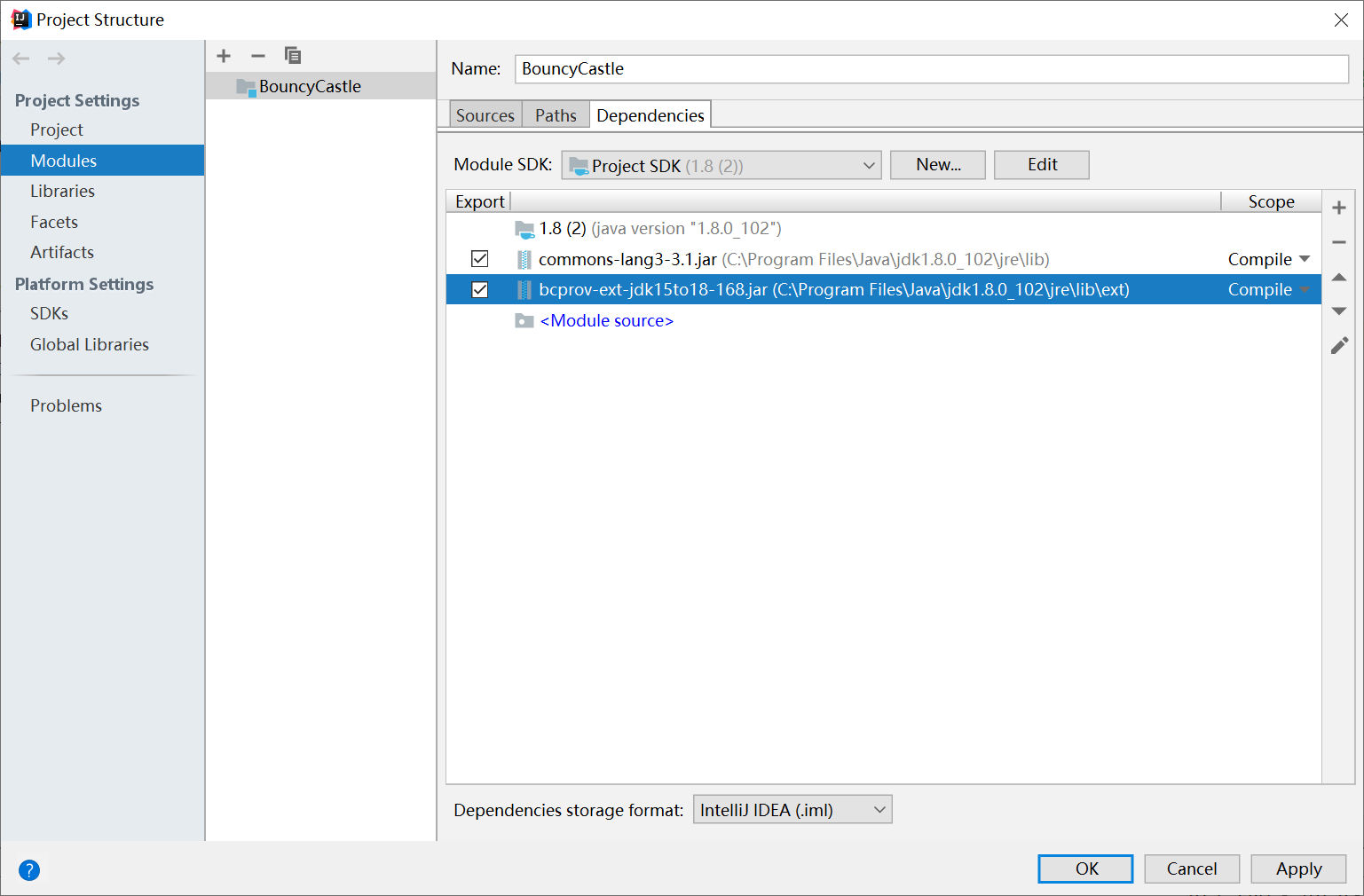Edit dependency with pencil icon

point(1339,345)
